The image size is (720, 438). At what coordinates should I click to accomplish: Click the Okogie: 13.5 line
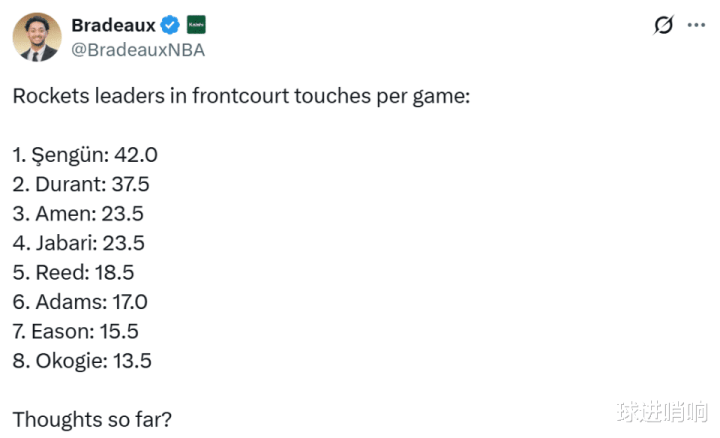point(82,361)
